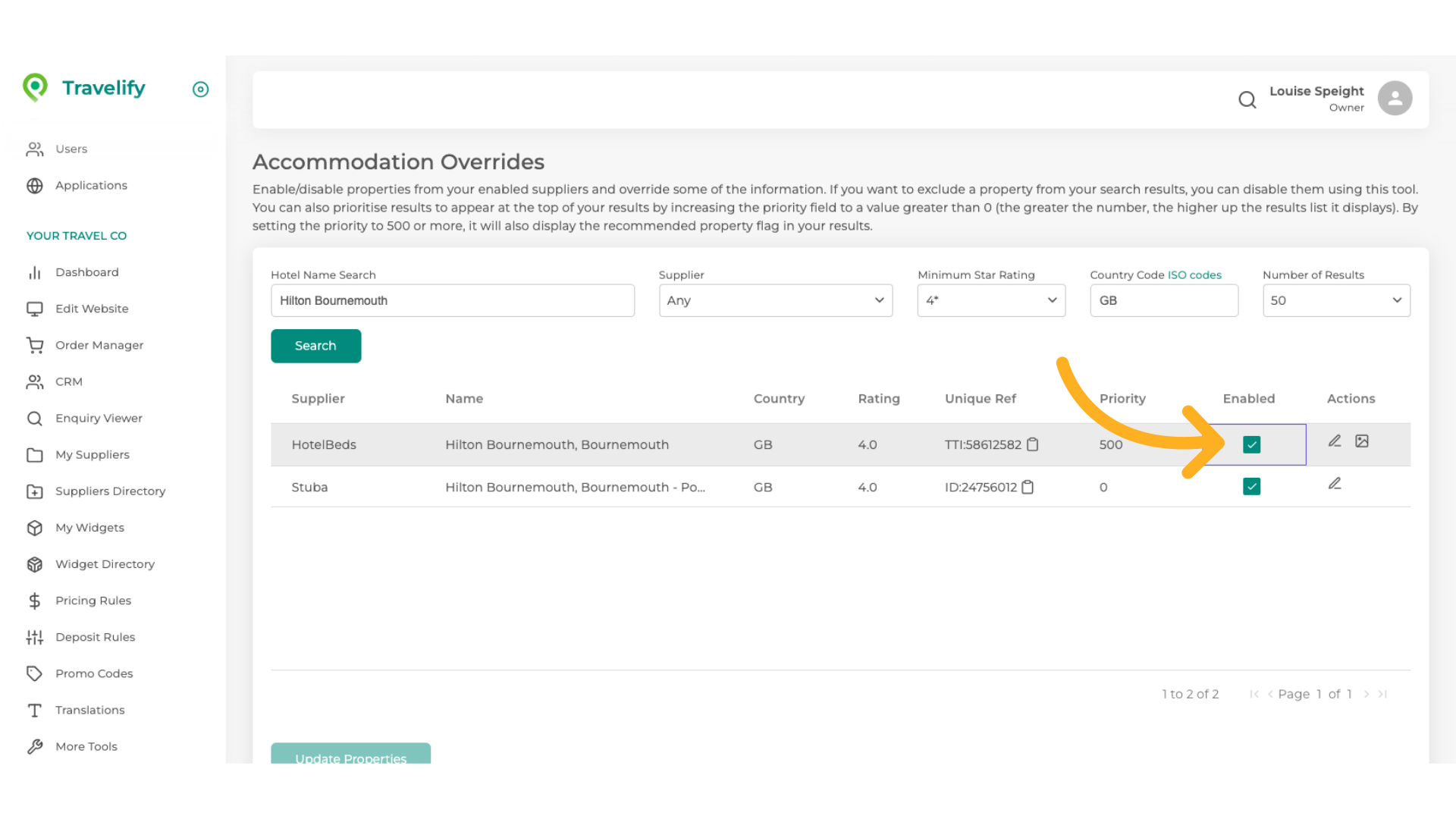Image resolution: width=1456 pixels, height=819 pixels.
Task: Open Number of Results dropdown
Action: coord(1335,300)
